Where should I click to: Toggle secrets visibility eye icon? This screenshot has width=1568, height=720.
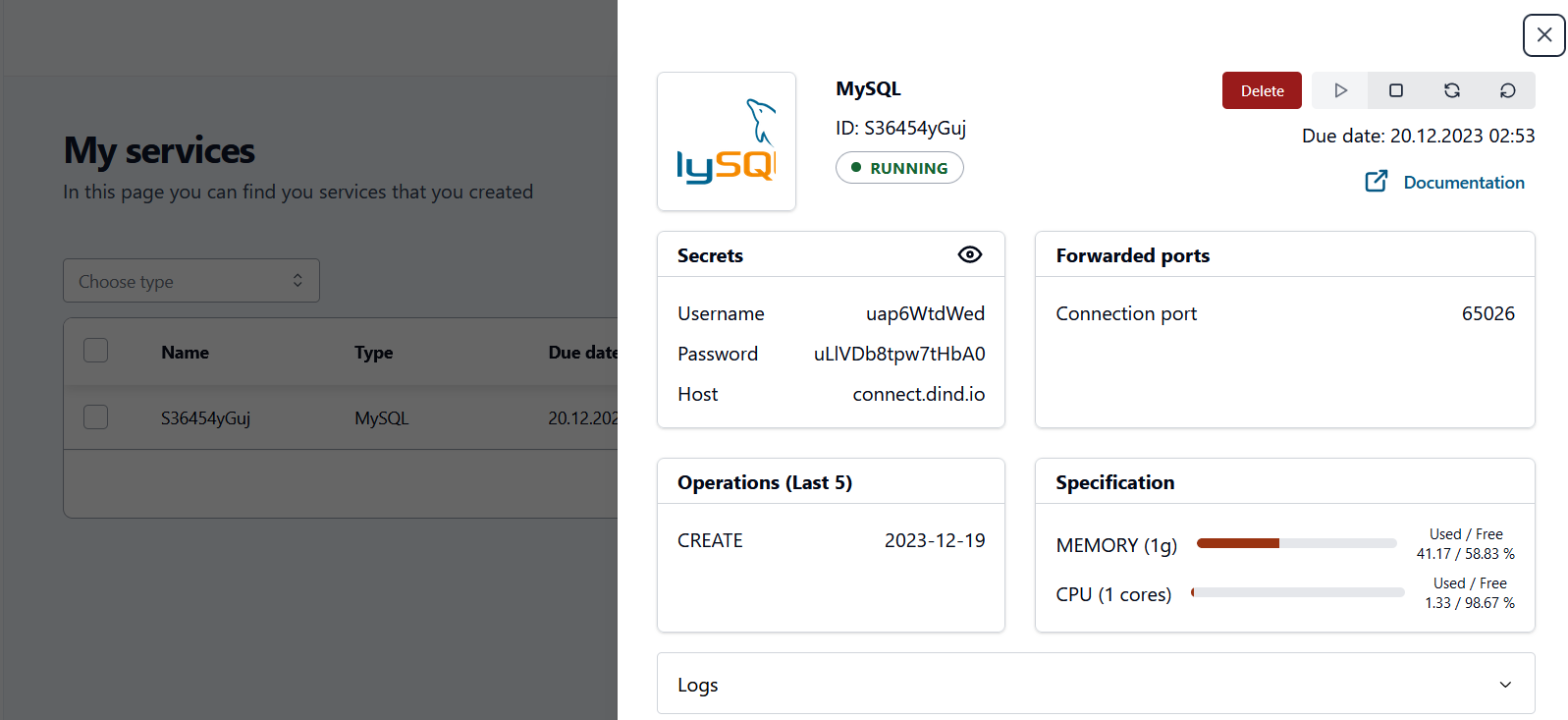click(x=970, y=254)
